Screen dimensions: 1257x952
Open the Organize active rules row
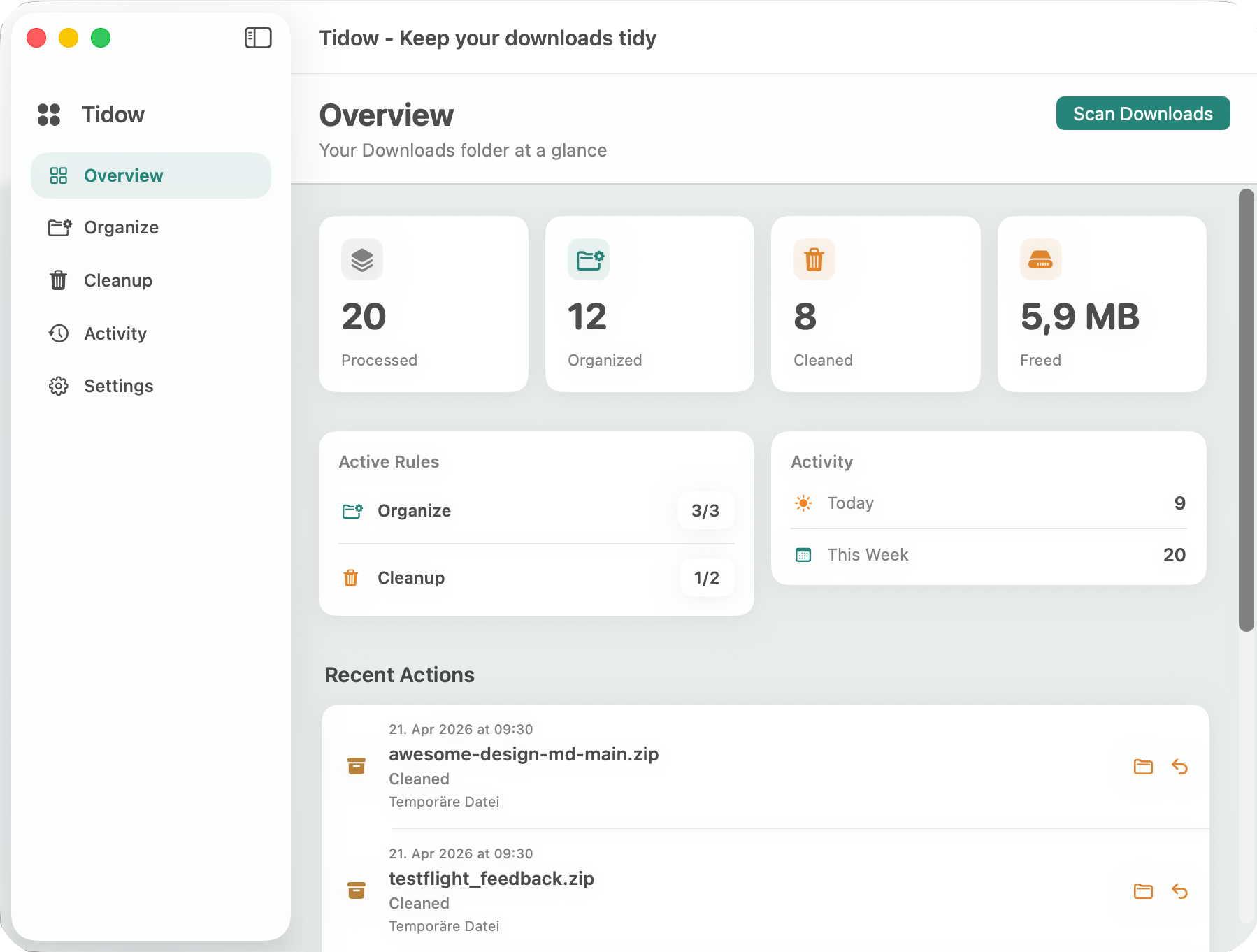pyautogui.click(x=536, y=511)
